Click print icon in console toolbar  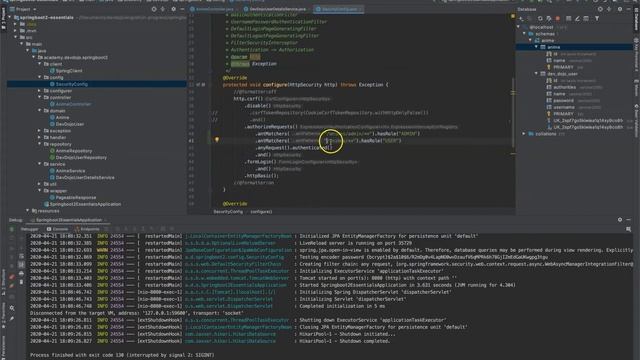pyautogui.click(x=21, y=273)
